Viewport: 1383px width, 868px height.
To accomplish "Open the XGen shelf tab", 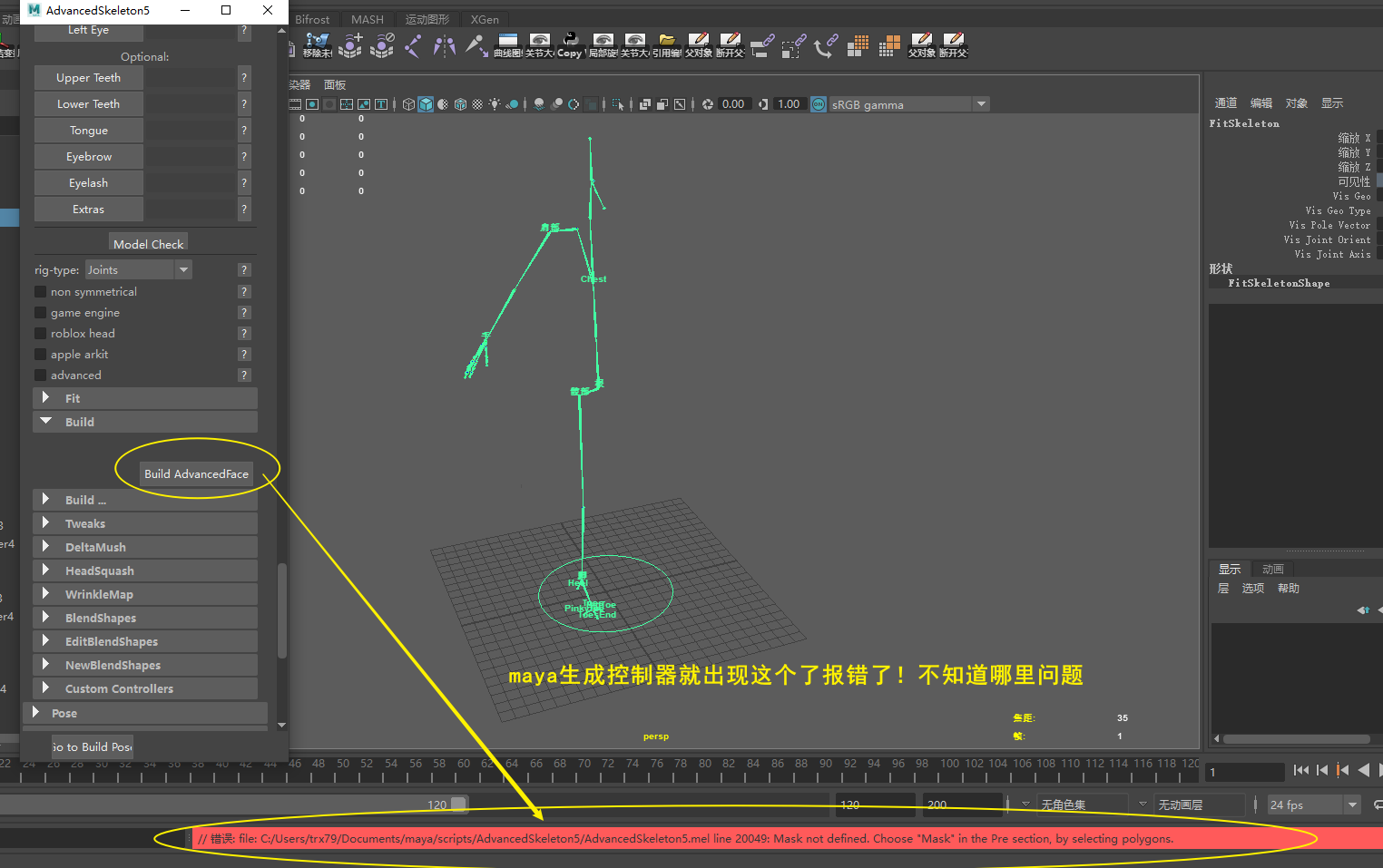I will point(485,19).
